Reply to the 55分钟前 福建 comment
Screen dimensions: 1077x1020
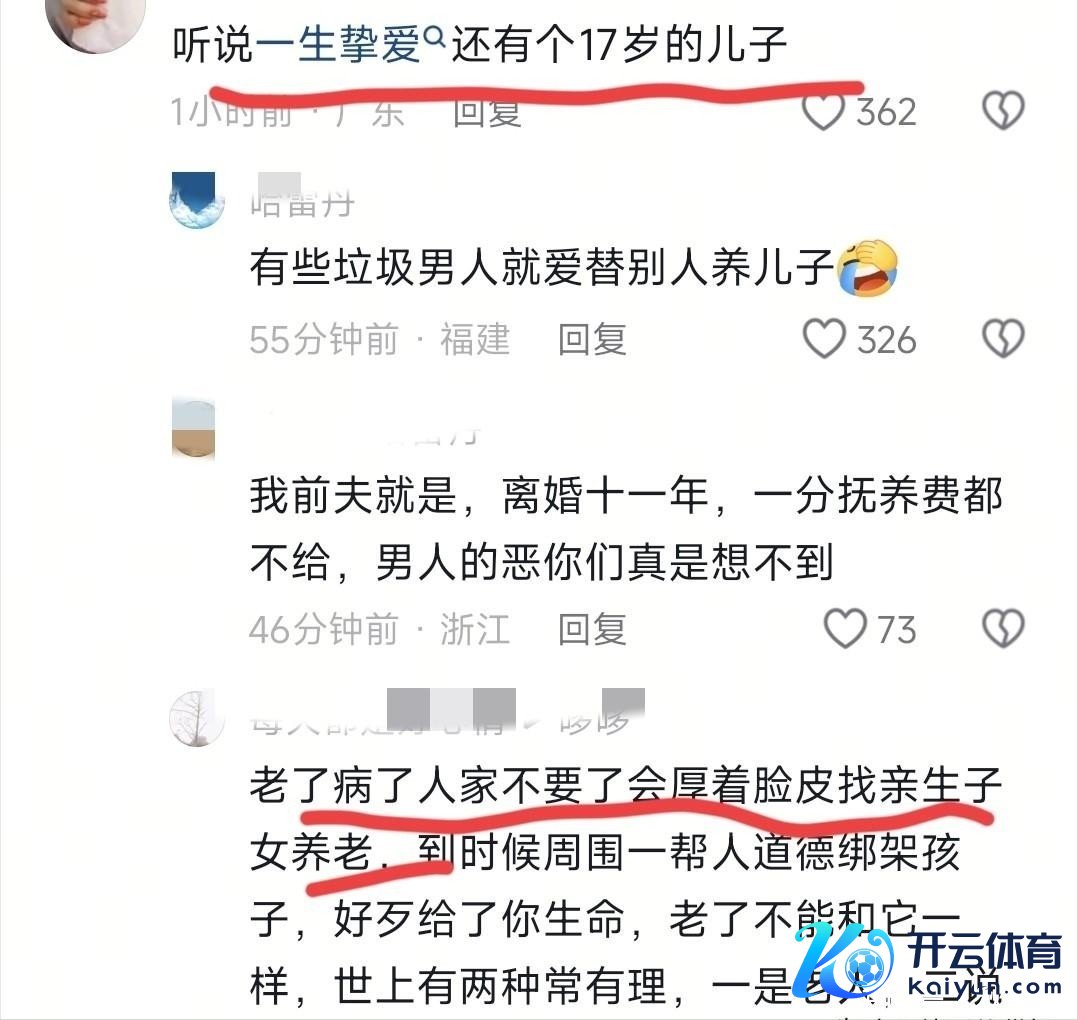pos(592,339)
